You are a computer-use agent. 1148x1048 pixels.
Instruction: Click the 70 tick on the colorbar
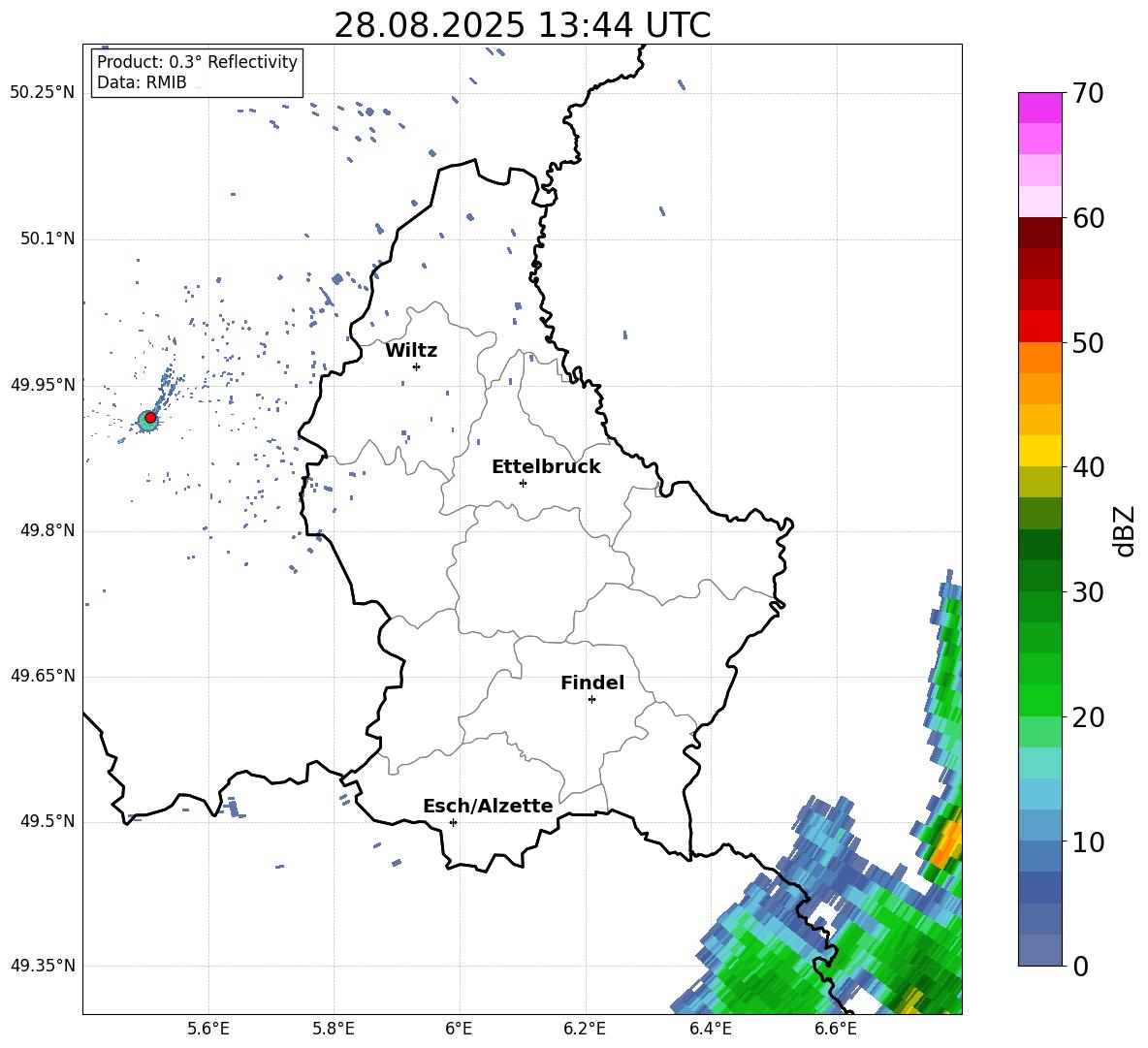coord(1088,94)
